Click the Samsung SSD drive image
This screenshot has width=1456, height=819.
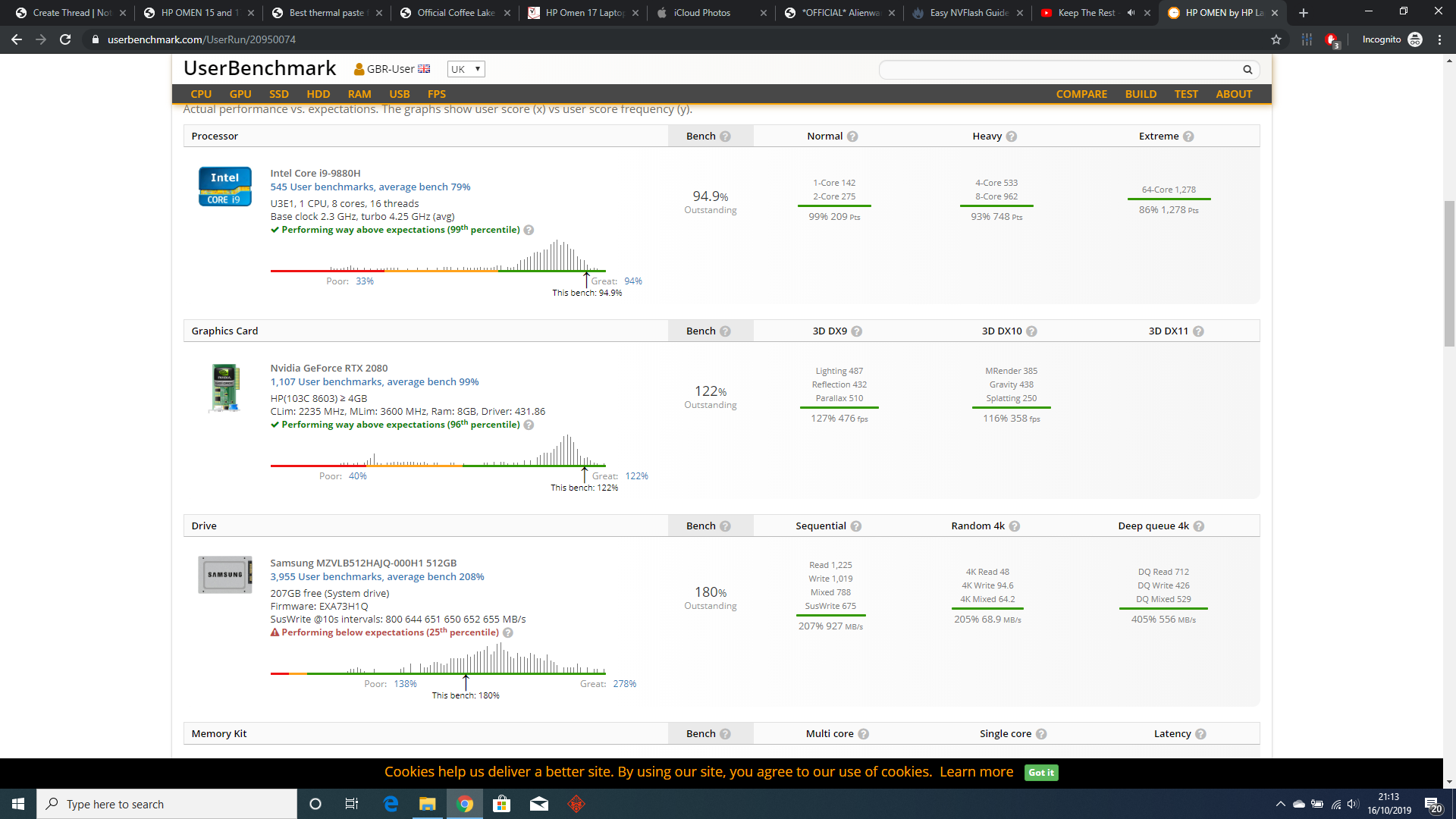coord(225,574)
